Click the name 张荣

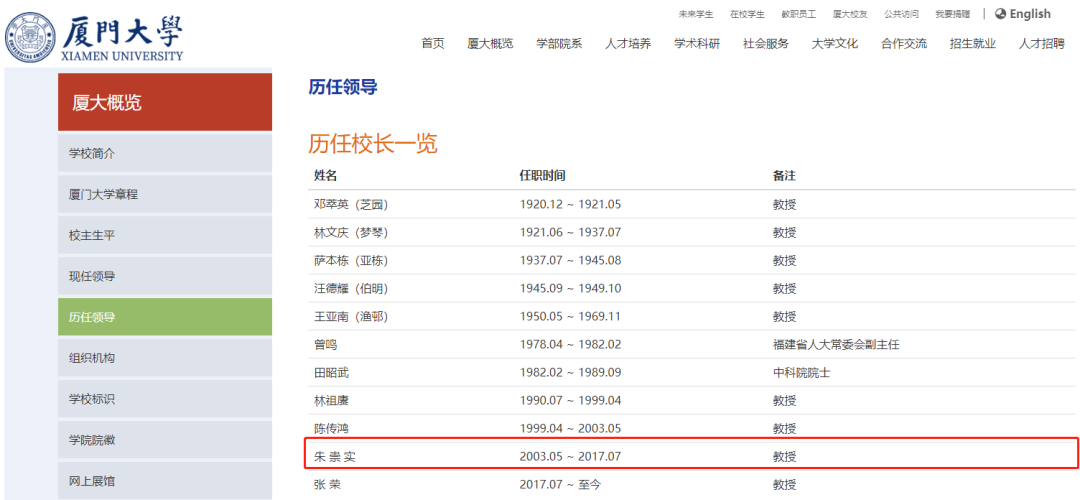[x=327, y=484]
